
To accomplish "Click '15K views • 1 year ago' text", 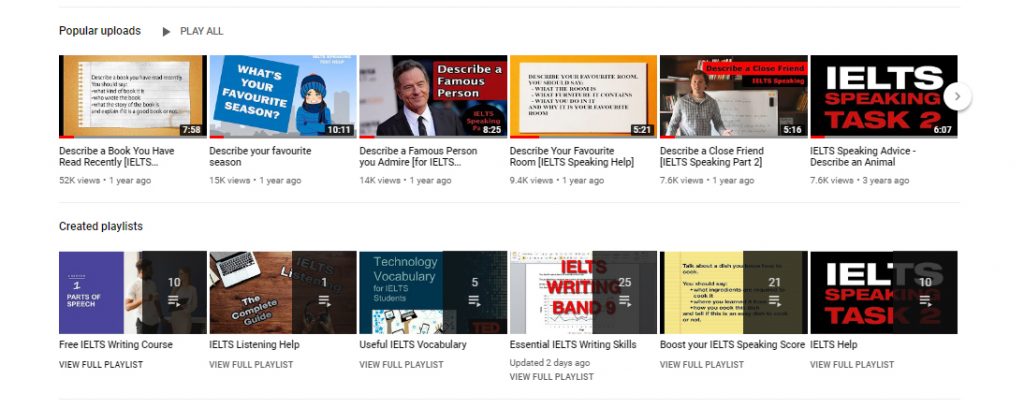I will (255, 181).
